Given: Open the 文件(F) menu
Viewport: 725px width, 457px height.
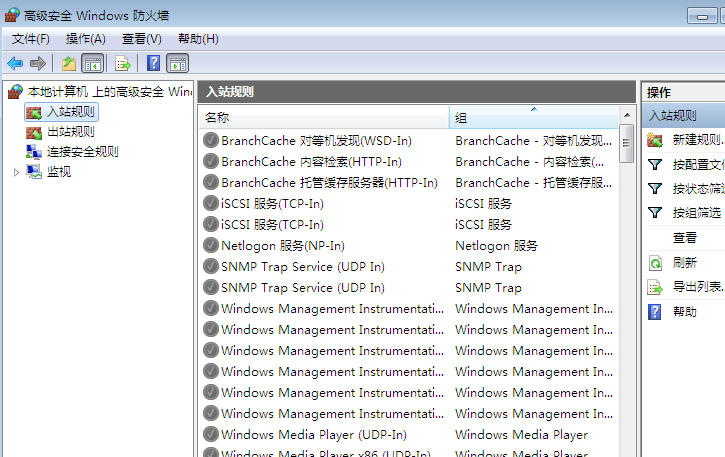Looking at the screenshot, I should (31, 39).
